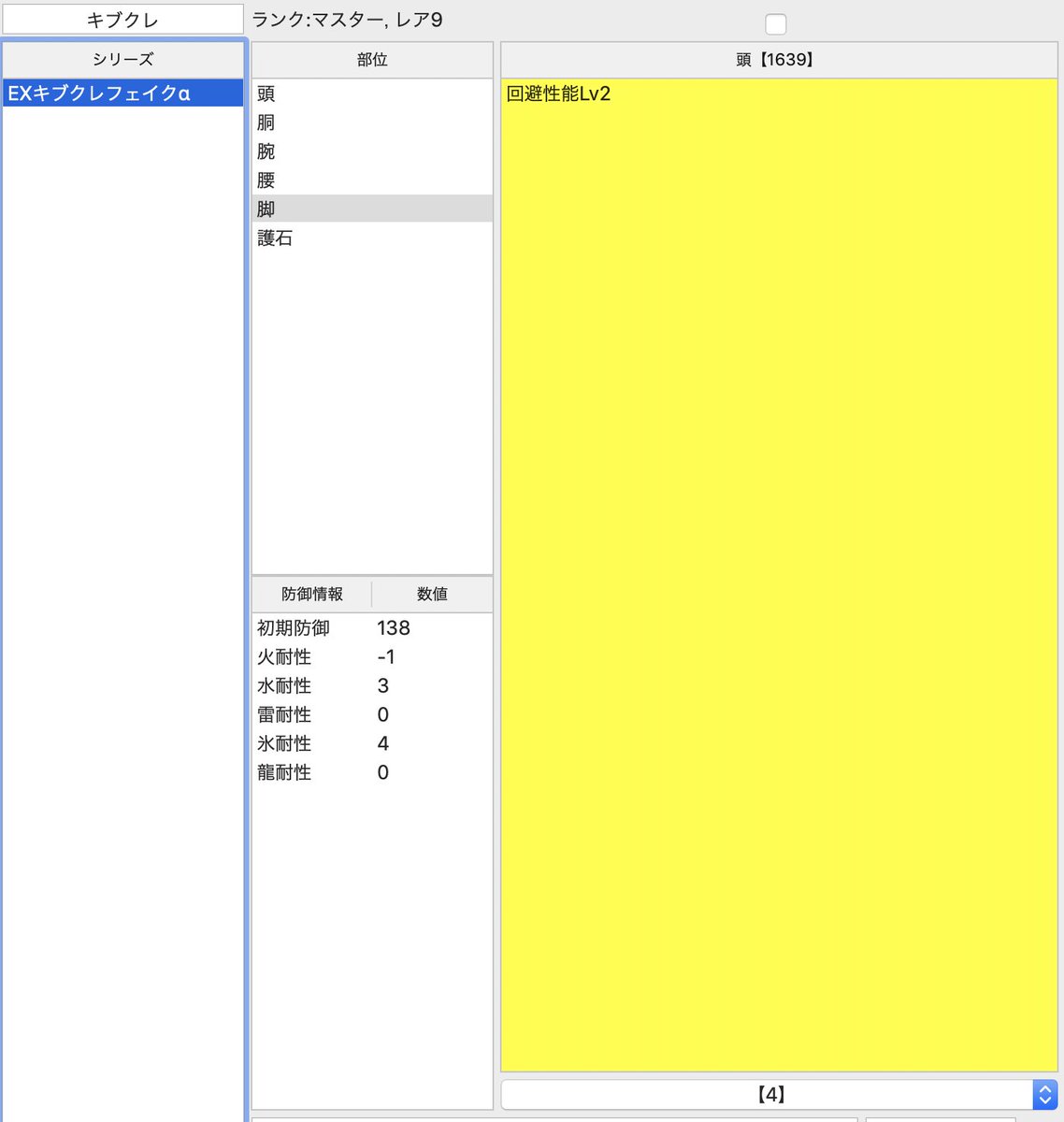Click the 初期防御 row
The width and height of the screenshot is (1064, 1122).
(x=372, y=628)
